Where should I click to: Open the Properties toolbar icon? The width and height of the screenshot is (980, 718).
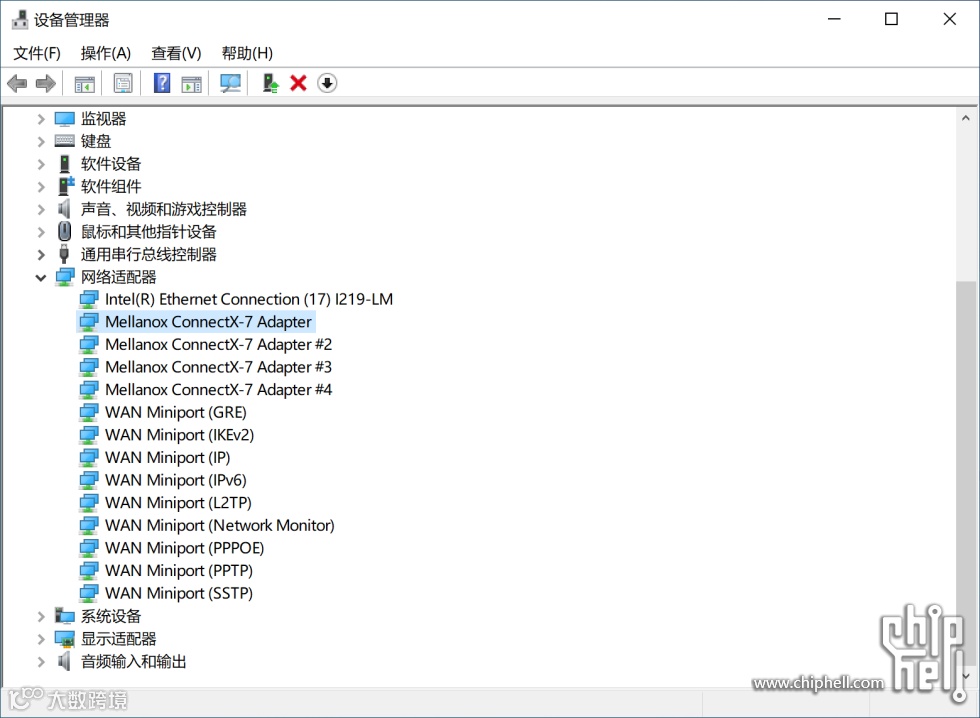pos(123,83)
